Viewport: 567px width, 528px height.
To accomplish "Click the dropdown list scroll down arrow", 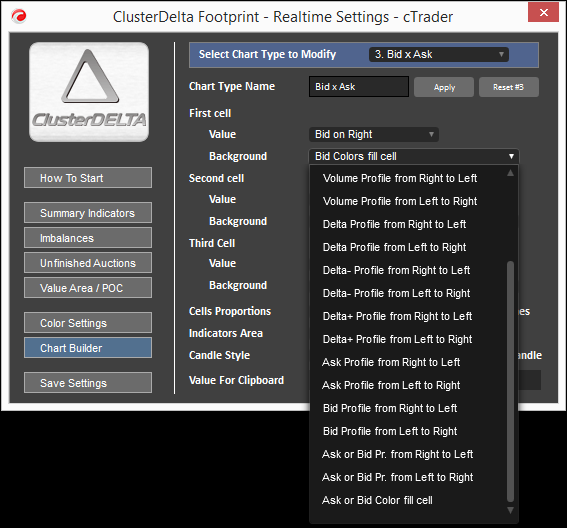I will pyautogui.click(x=510, y=510).
